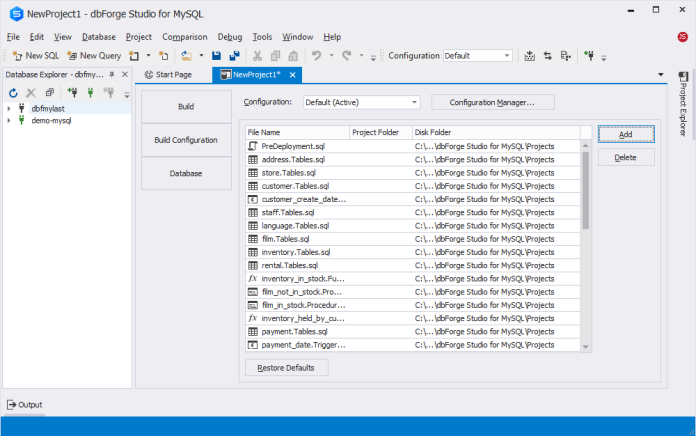Click the Save All icon
The height and width of the screenshot is (436, 696).
pos(234,56)
